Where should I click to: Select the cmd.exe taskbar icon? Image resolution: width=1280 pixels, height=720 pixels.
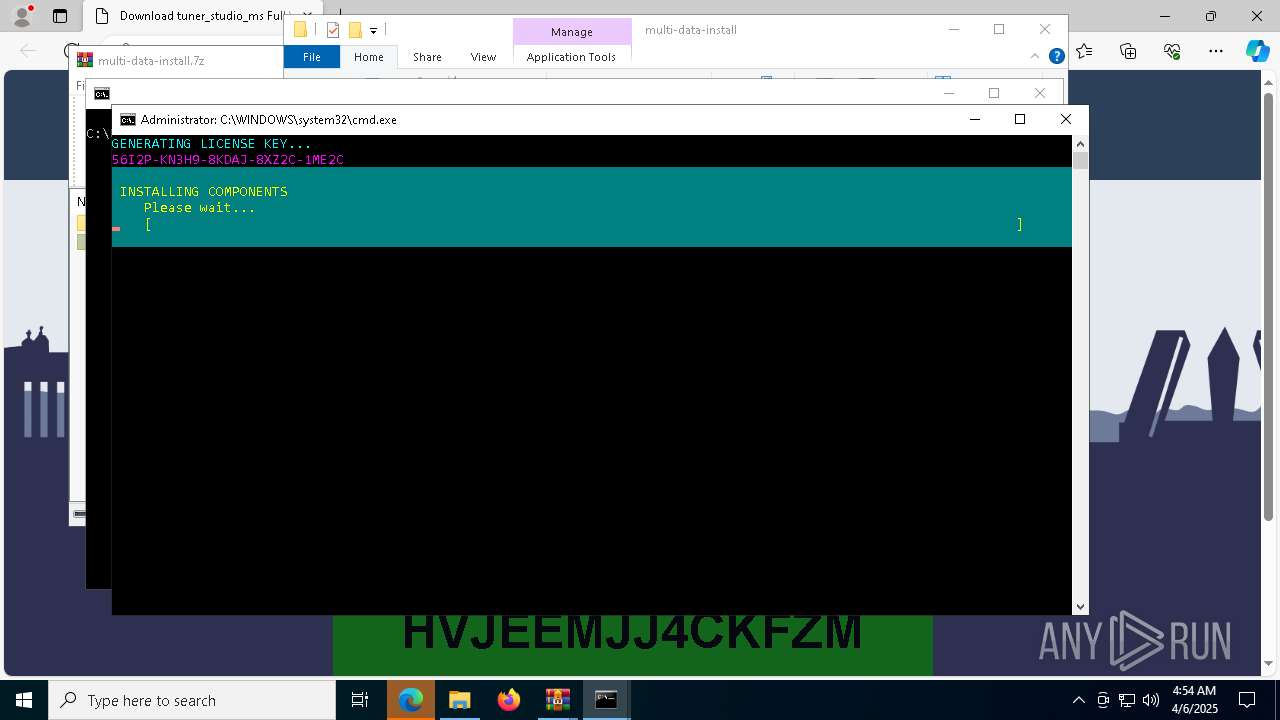[606, 700]
